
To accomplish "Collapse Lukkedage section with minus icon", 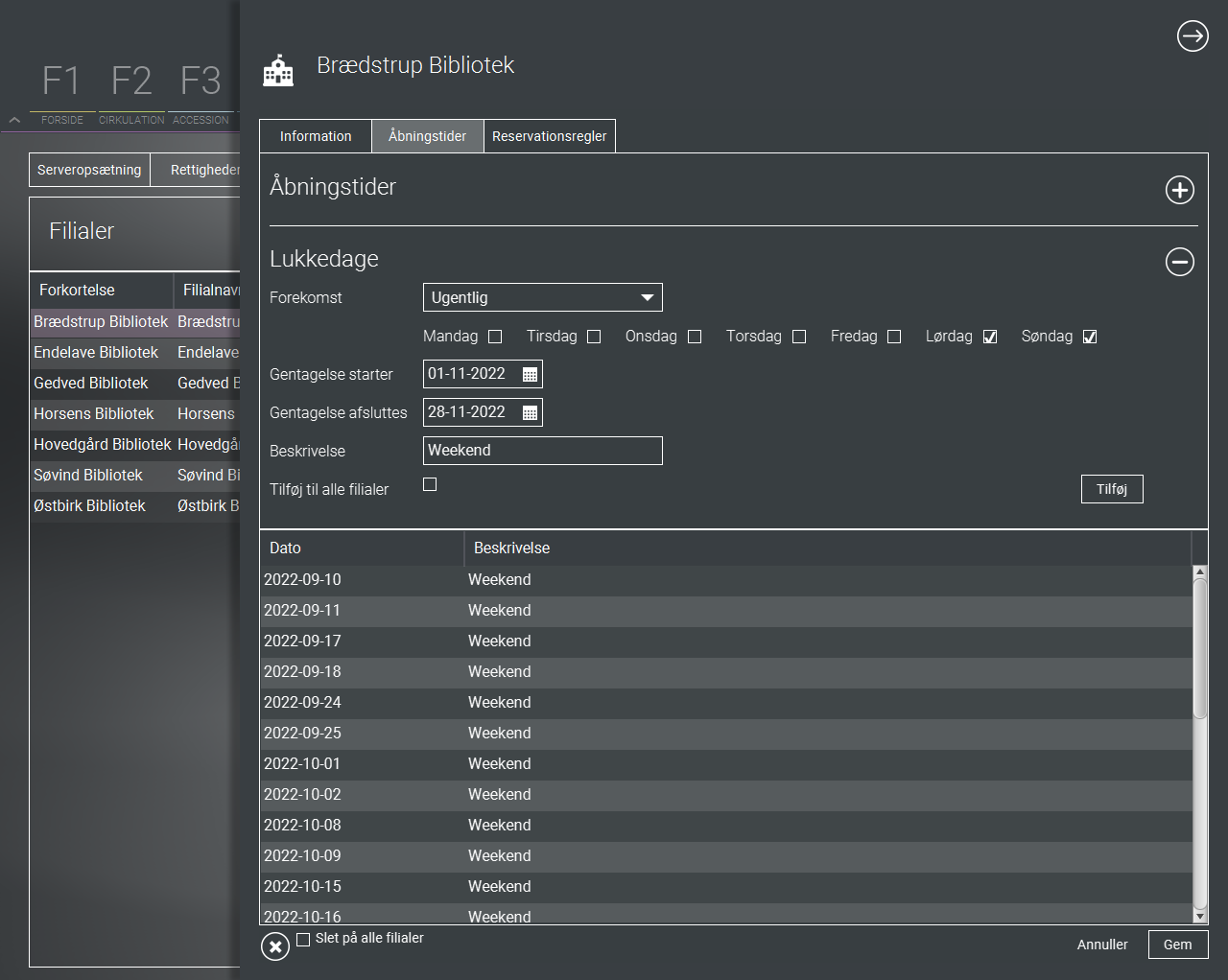I will pos(1180,261).
